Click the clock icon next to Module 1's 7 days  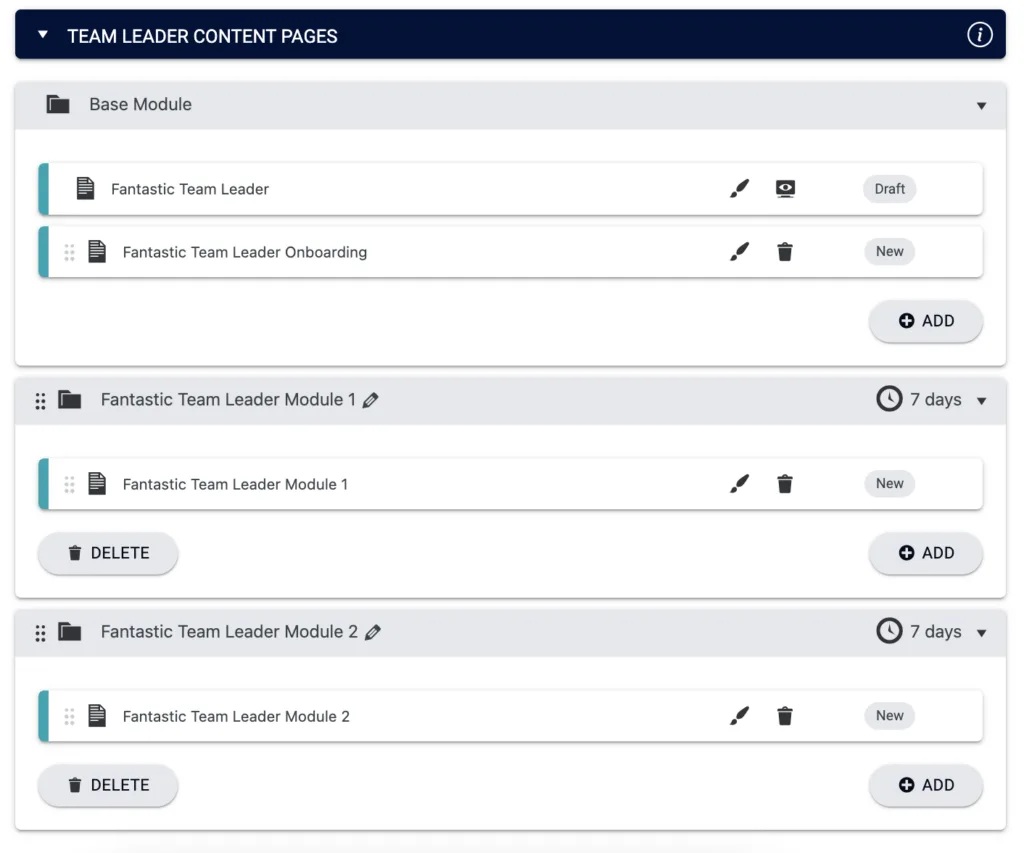[x=888, y=399]
